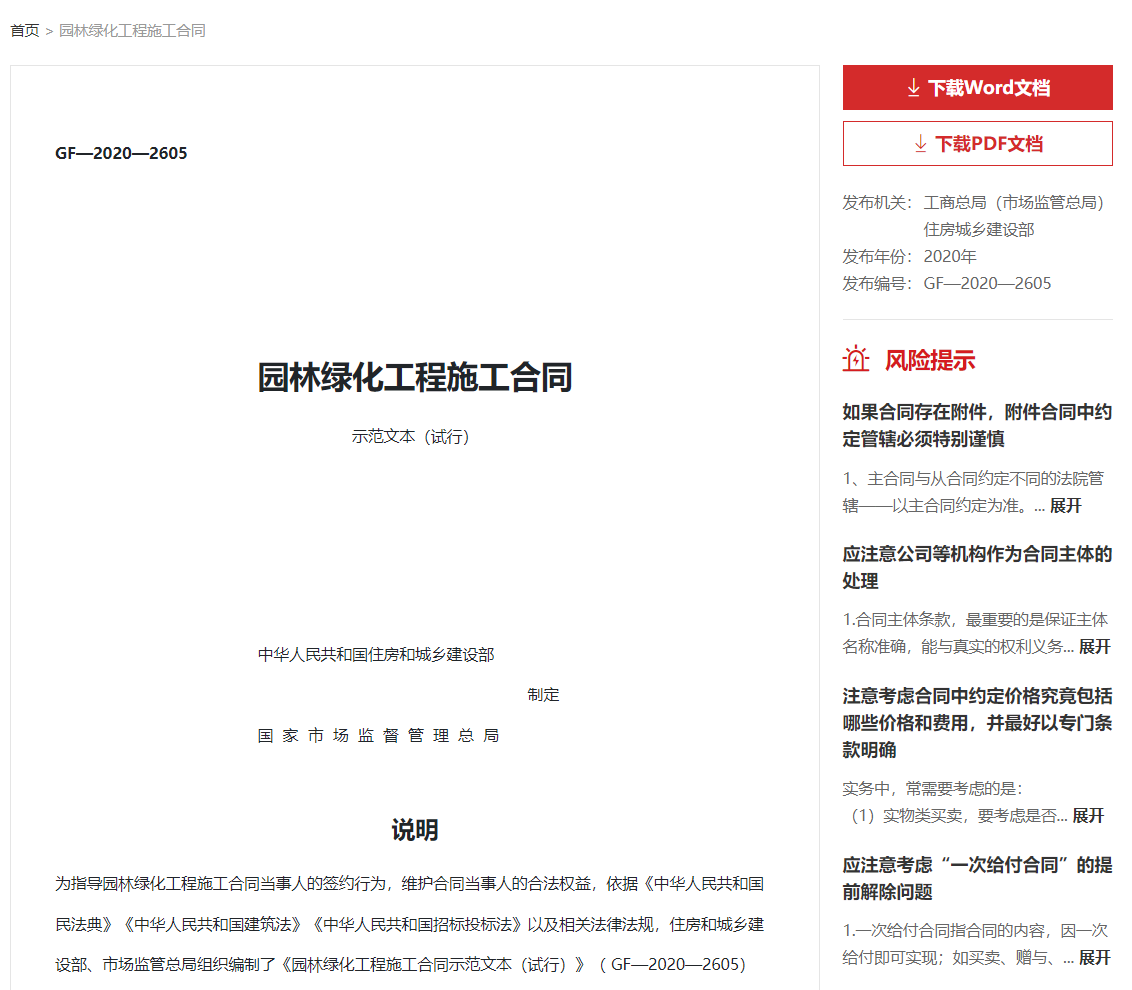Expand the first risk tip about 法院管辖
This screenshot has width=1132, height=990.
click(x=1065, y=506)
